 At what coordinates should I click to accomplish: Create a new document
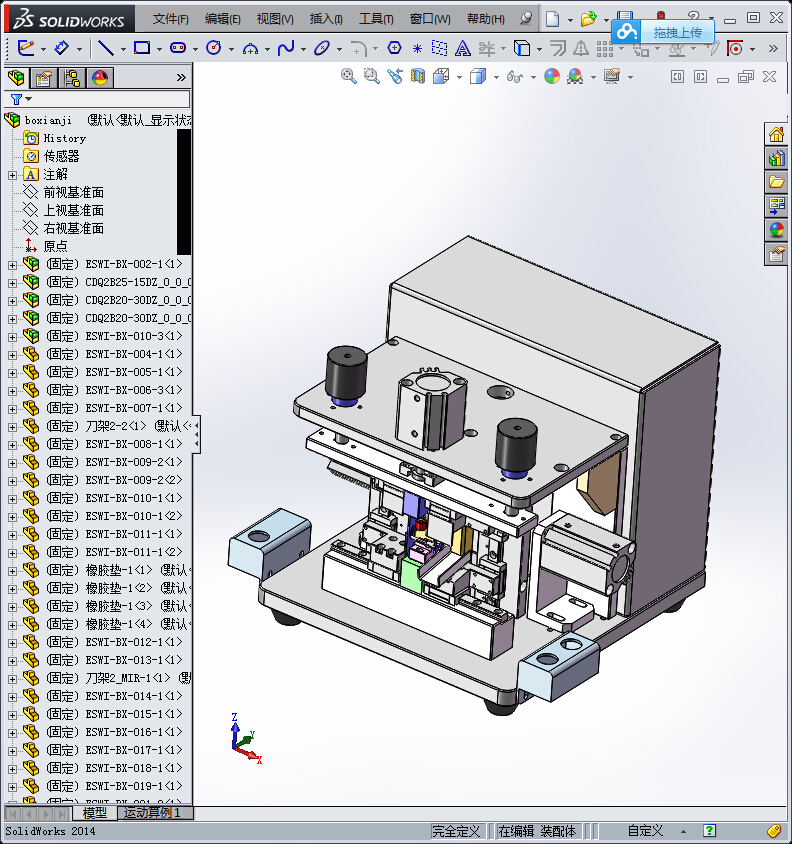coord(552,19)
